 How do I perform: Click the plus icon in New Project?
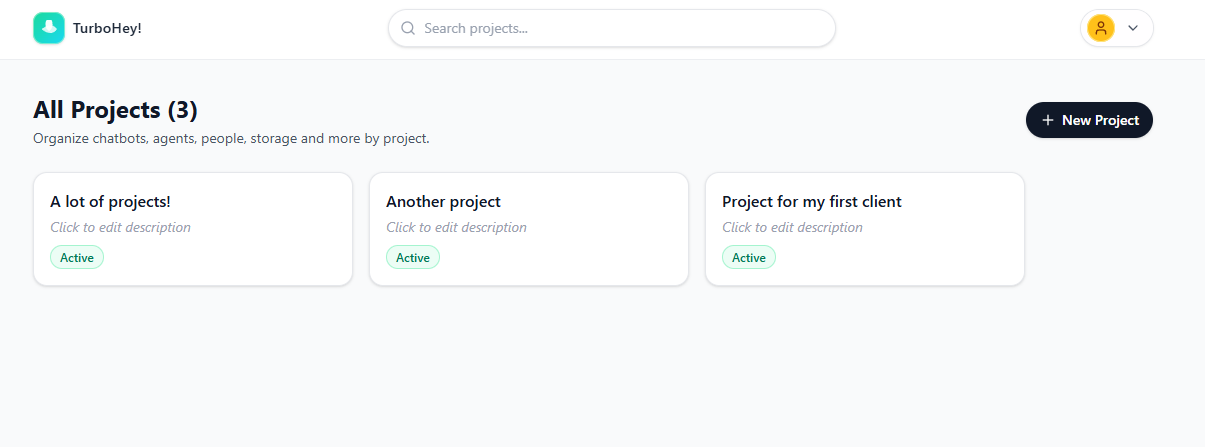[x=1047, y=120]
